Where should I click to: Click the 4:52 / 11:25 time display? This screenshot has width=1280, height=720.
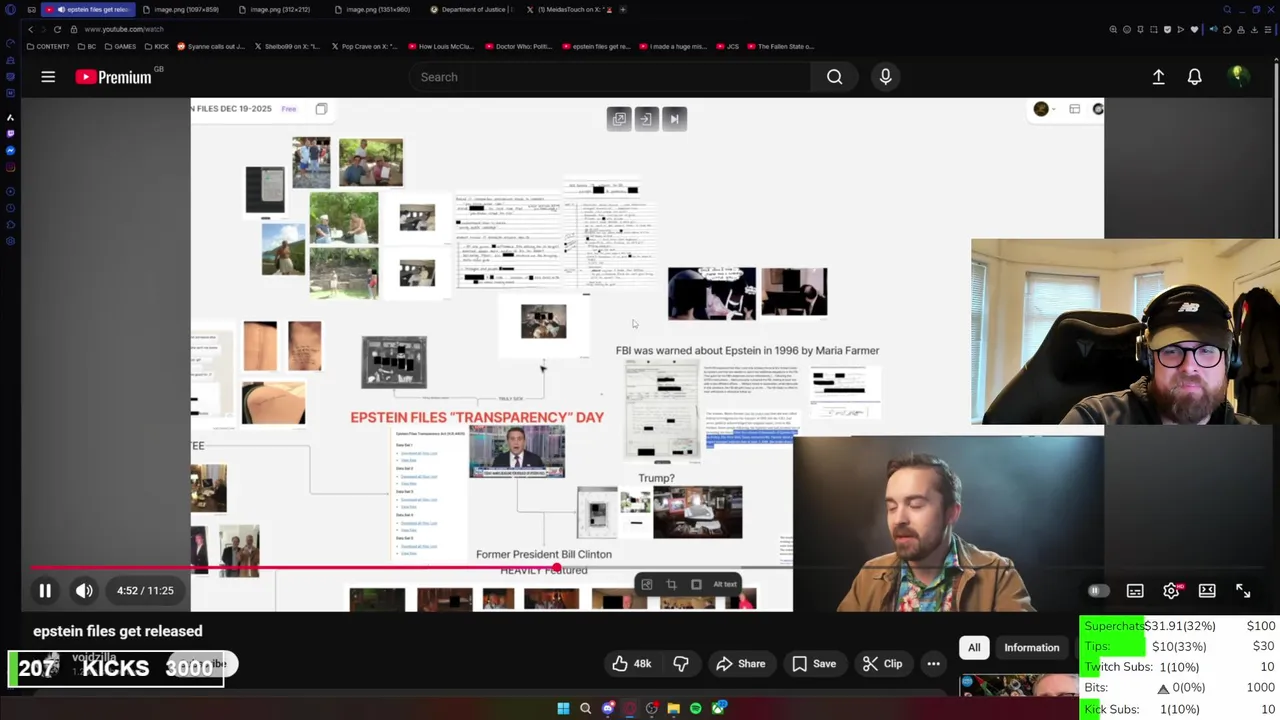pos(145,591)
